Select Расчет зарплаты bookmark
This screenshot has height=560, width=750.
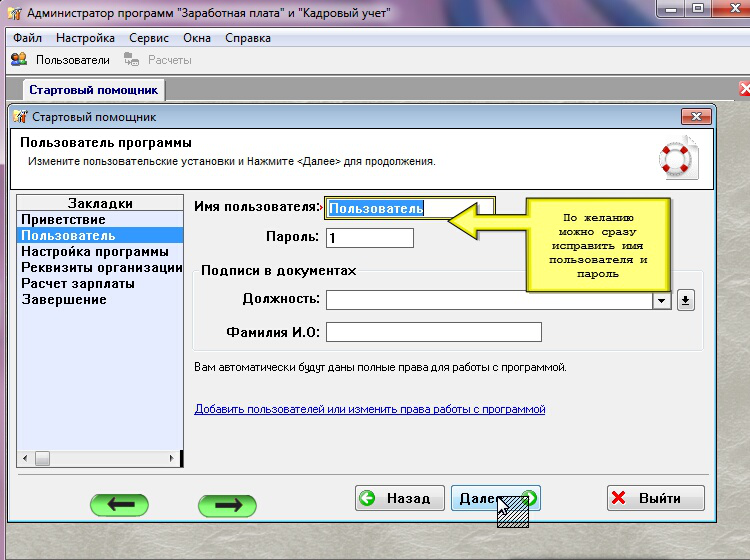point(100,284)
